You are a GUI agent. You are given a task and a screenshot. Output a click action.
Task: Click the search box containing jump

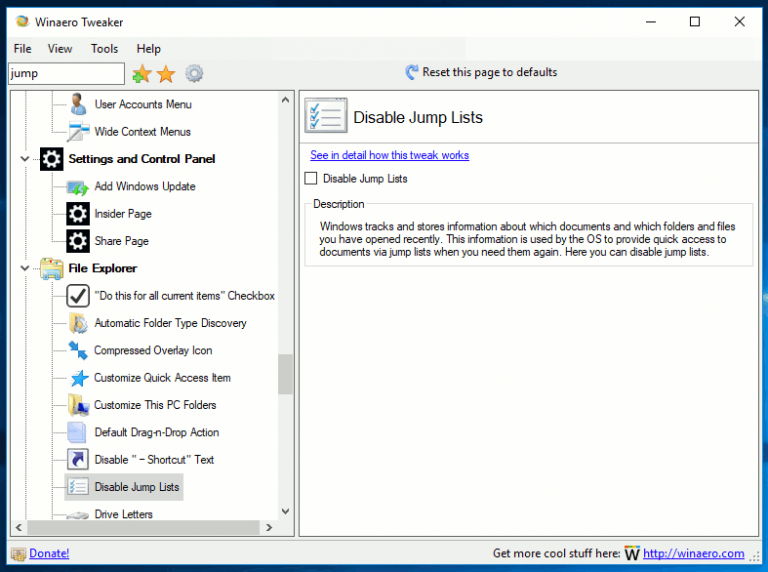67,73
